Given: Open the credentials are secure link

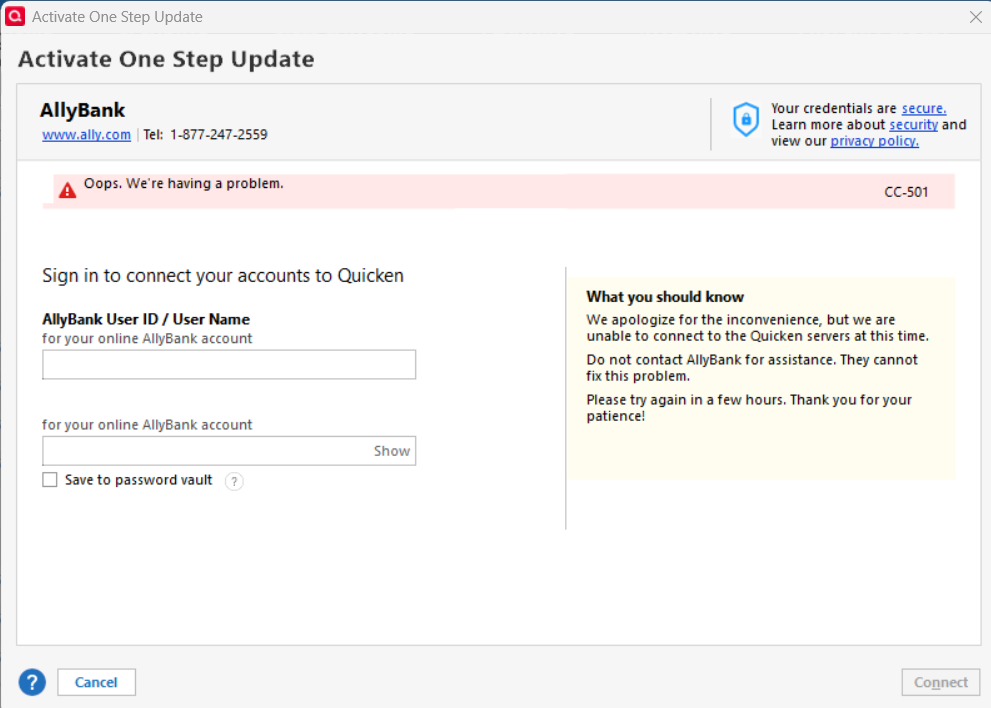Looking at the screenshot, I should click(923, 108).
